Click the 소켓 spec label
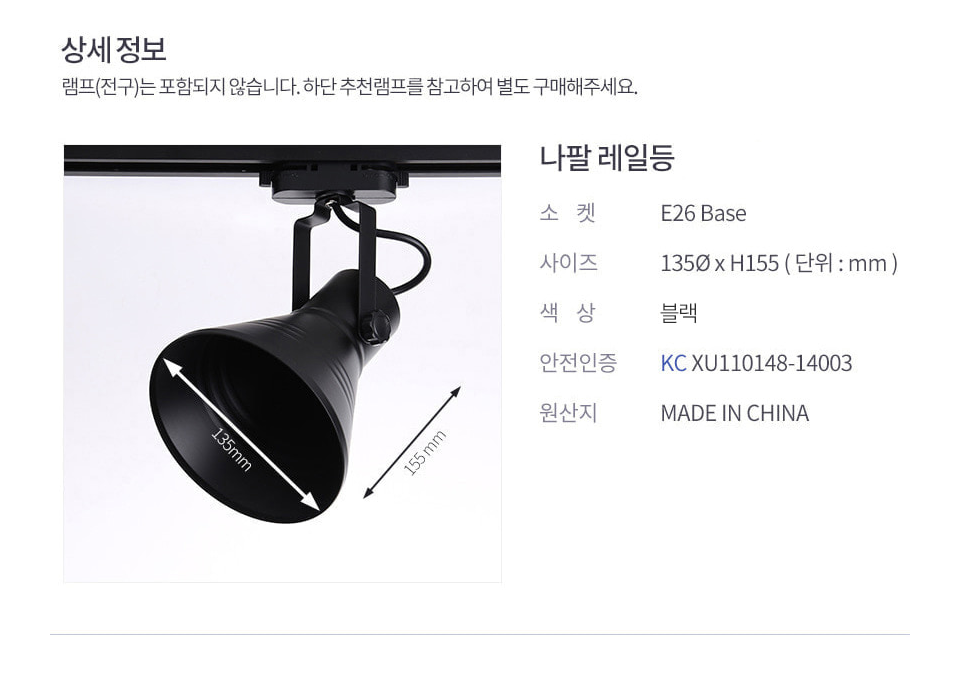 tap(568, 214)
